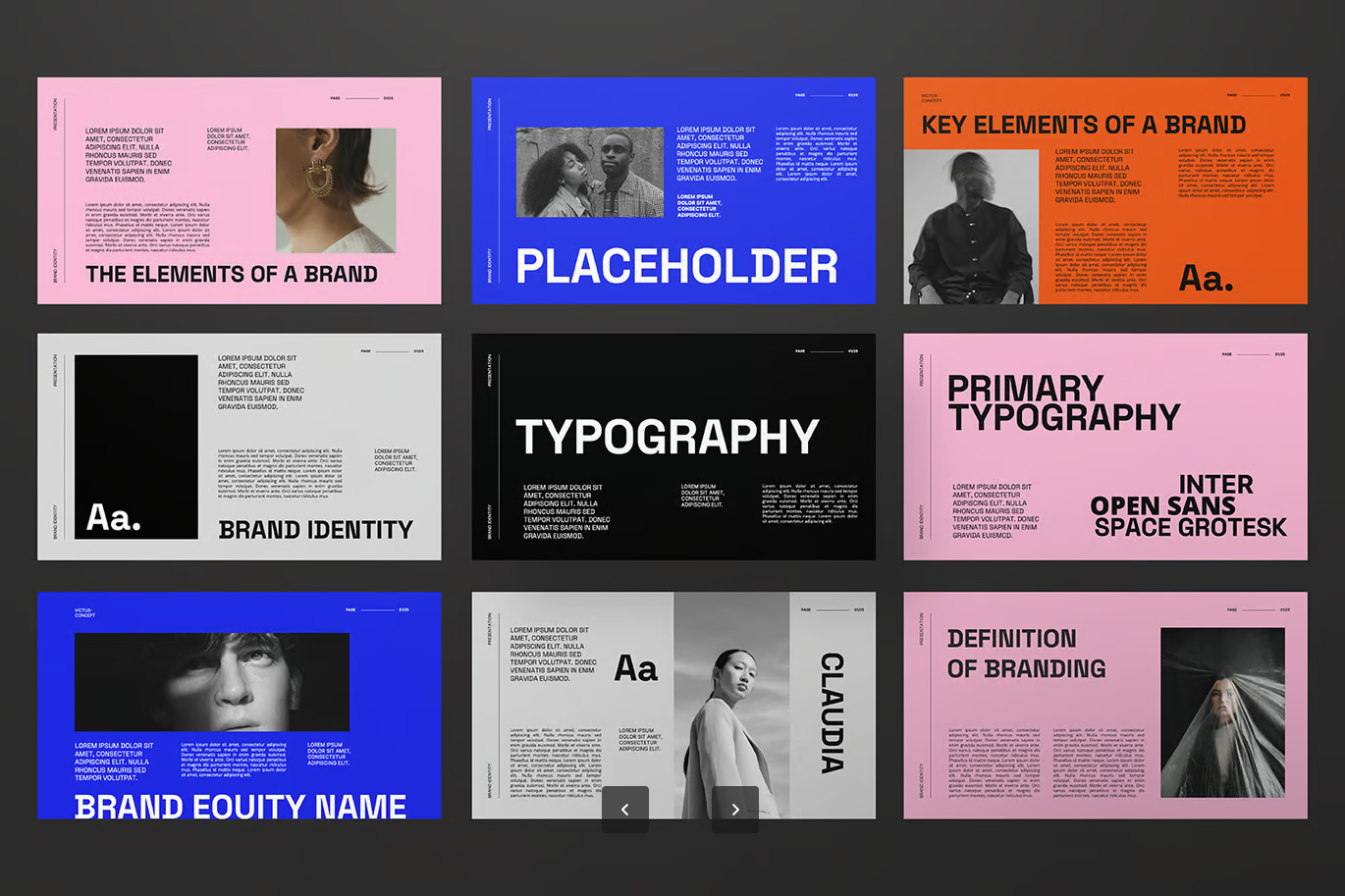Click the black-and-white couple photo
Image resolution: width=1345 pixels, height=896 pixels.
click(x=589, y=173)
